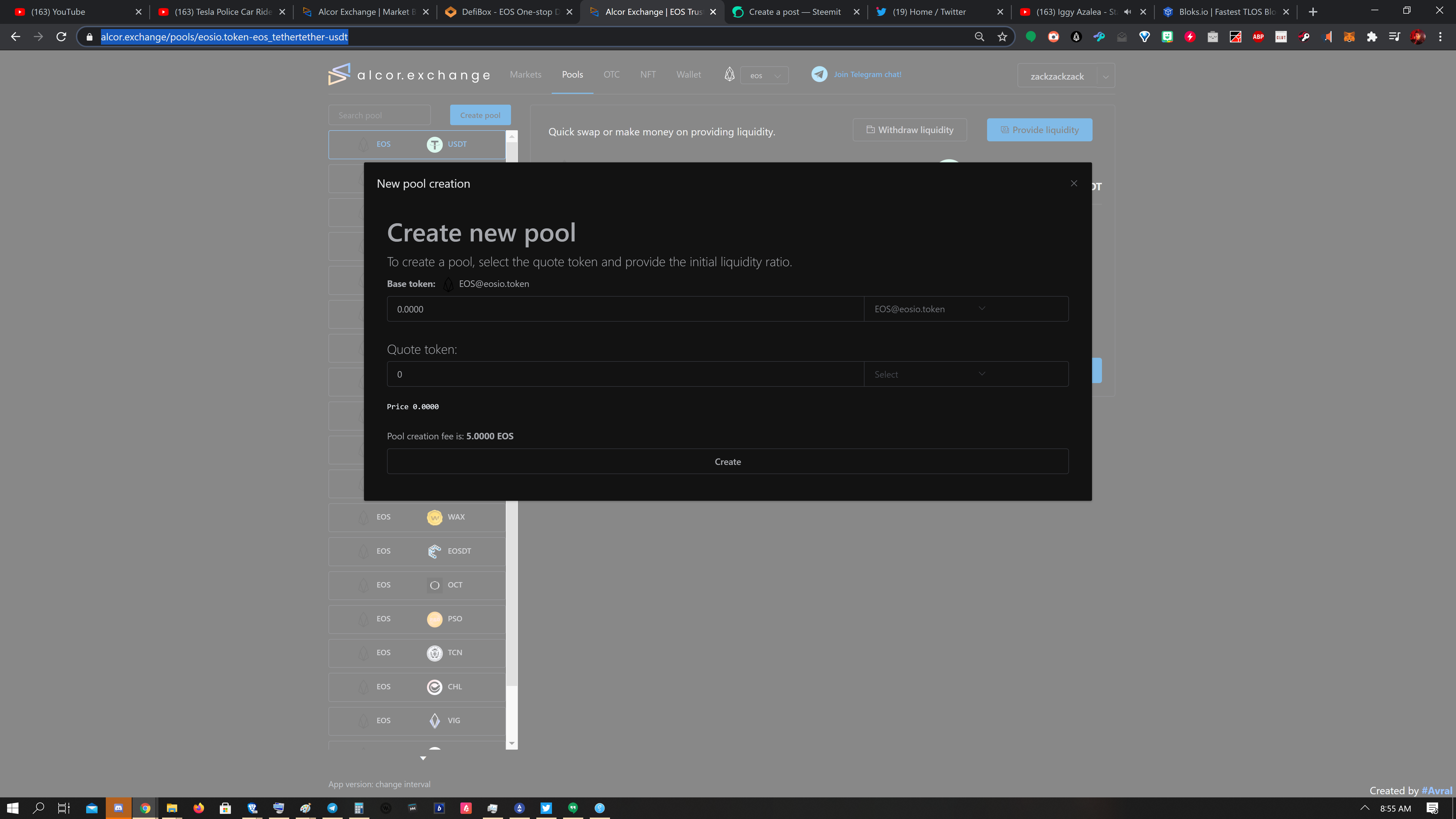Open the Wallet nav tab

click(x=688, y=75)
